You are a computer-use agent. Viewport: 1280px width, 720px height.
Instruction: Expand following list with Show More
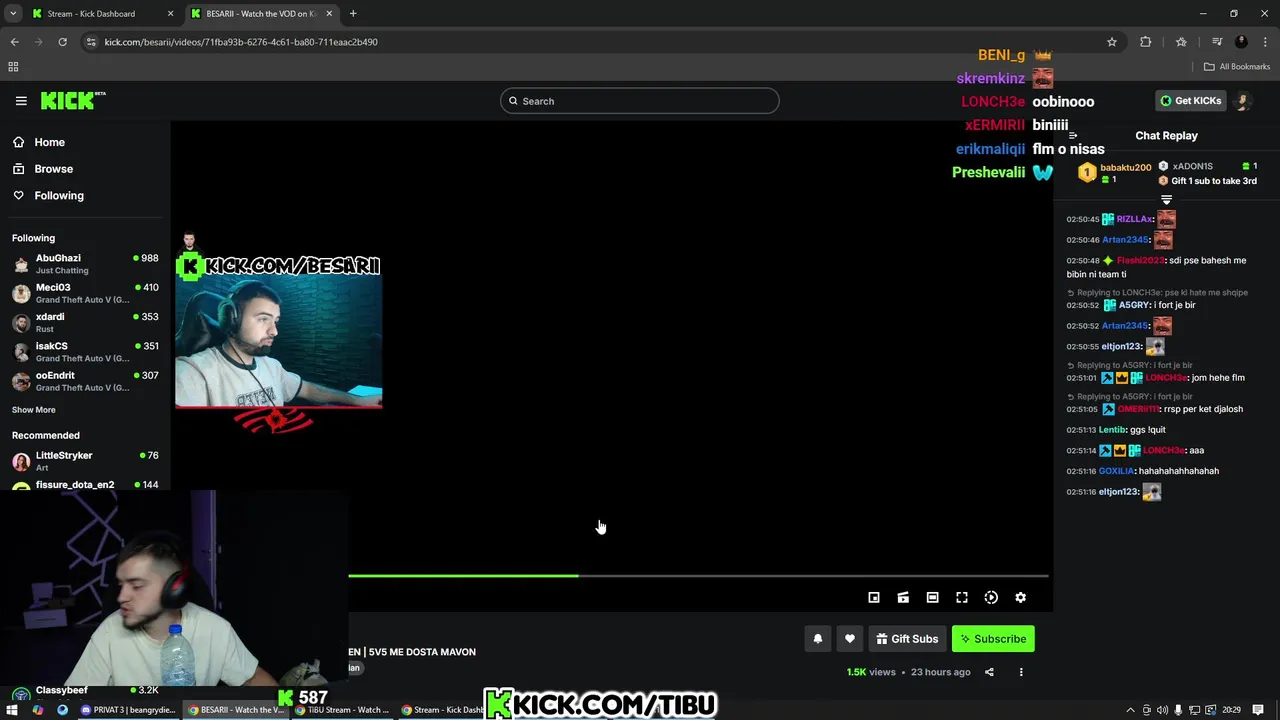pyautogui.click(x=34, y=410)
